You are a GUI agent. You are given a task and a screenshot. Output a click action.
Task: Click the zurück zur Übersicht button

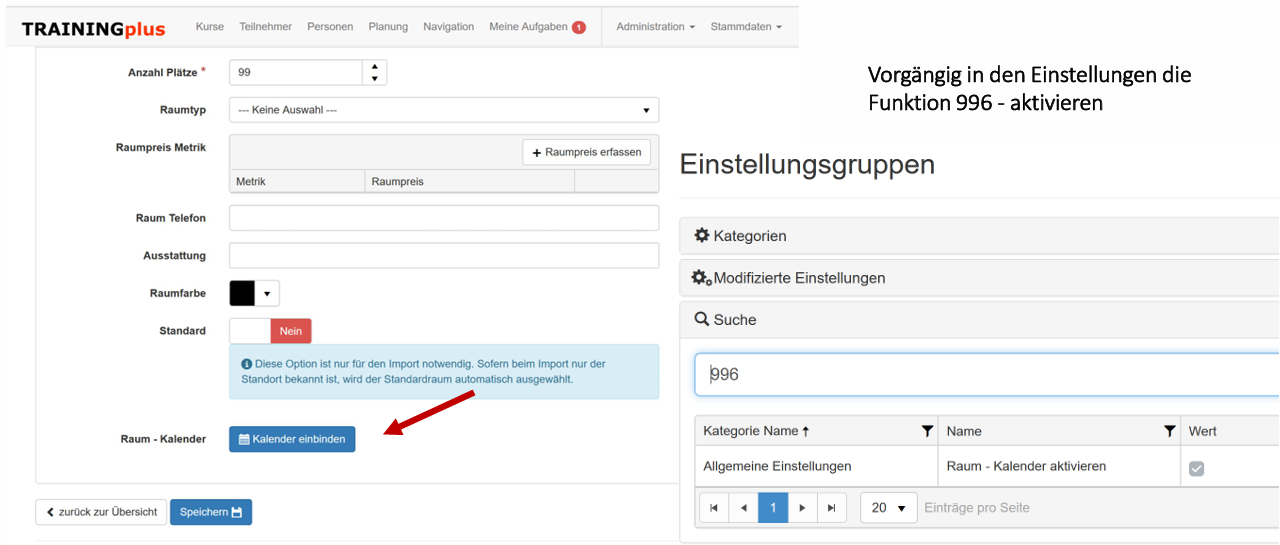click(101, 512)
